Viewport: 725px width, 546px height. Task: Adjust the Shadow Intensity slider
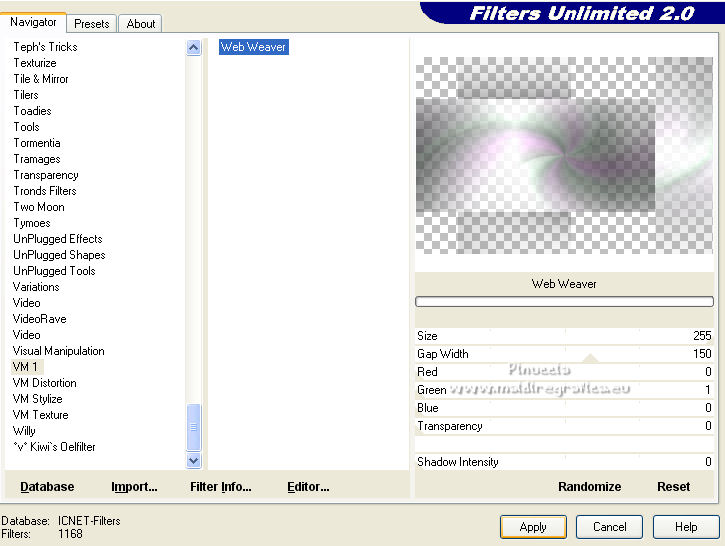pos(564,462)
